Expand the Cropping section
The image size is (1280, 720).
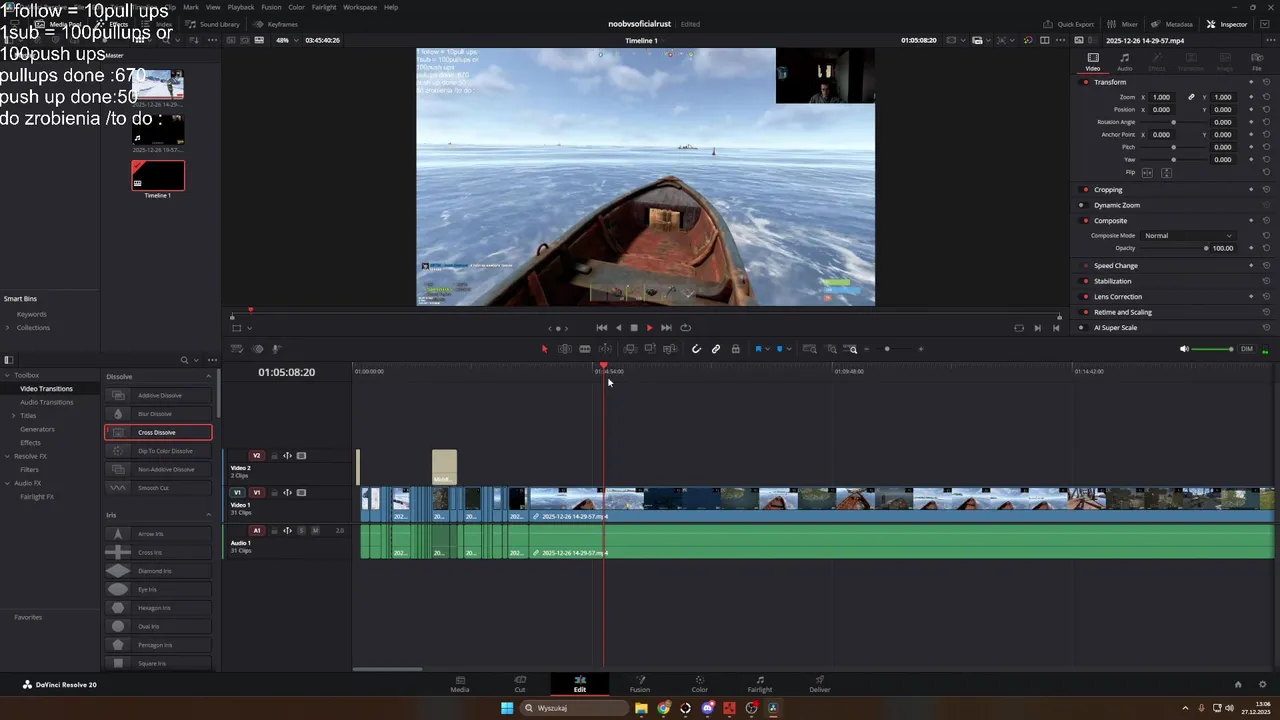[1108, 190]
